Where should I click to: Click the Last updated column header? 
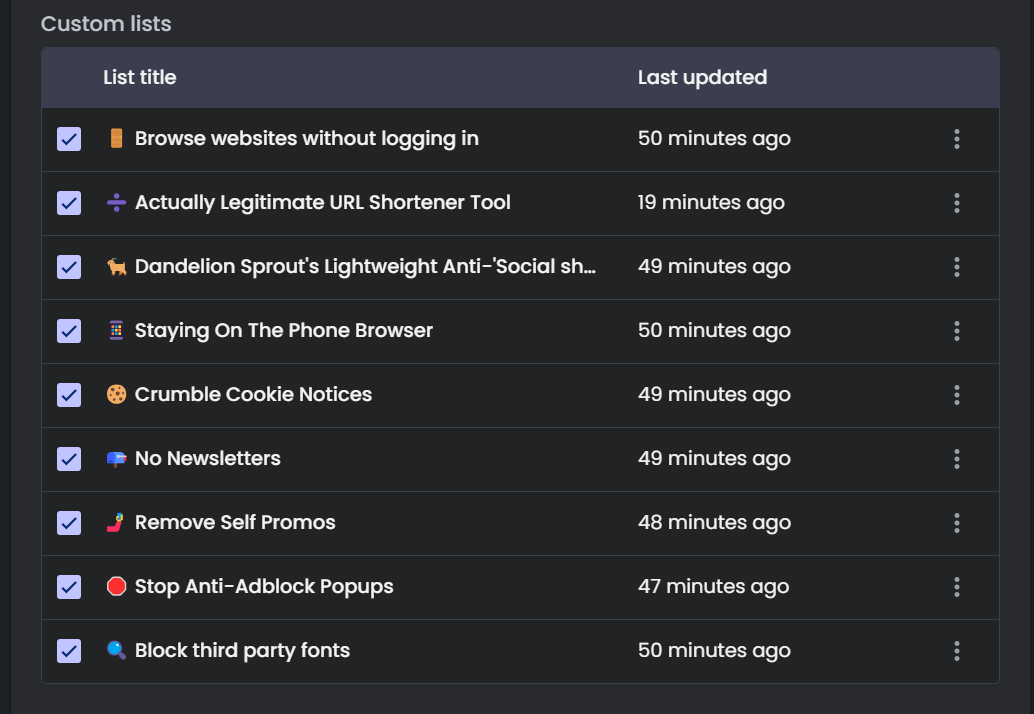tap(702, 77)
